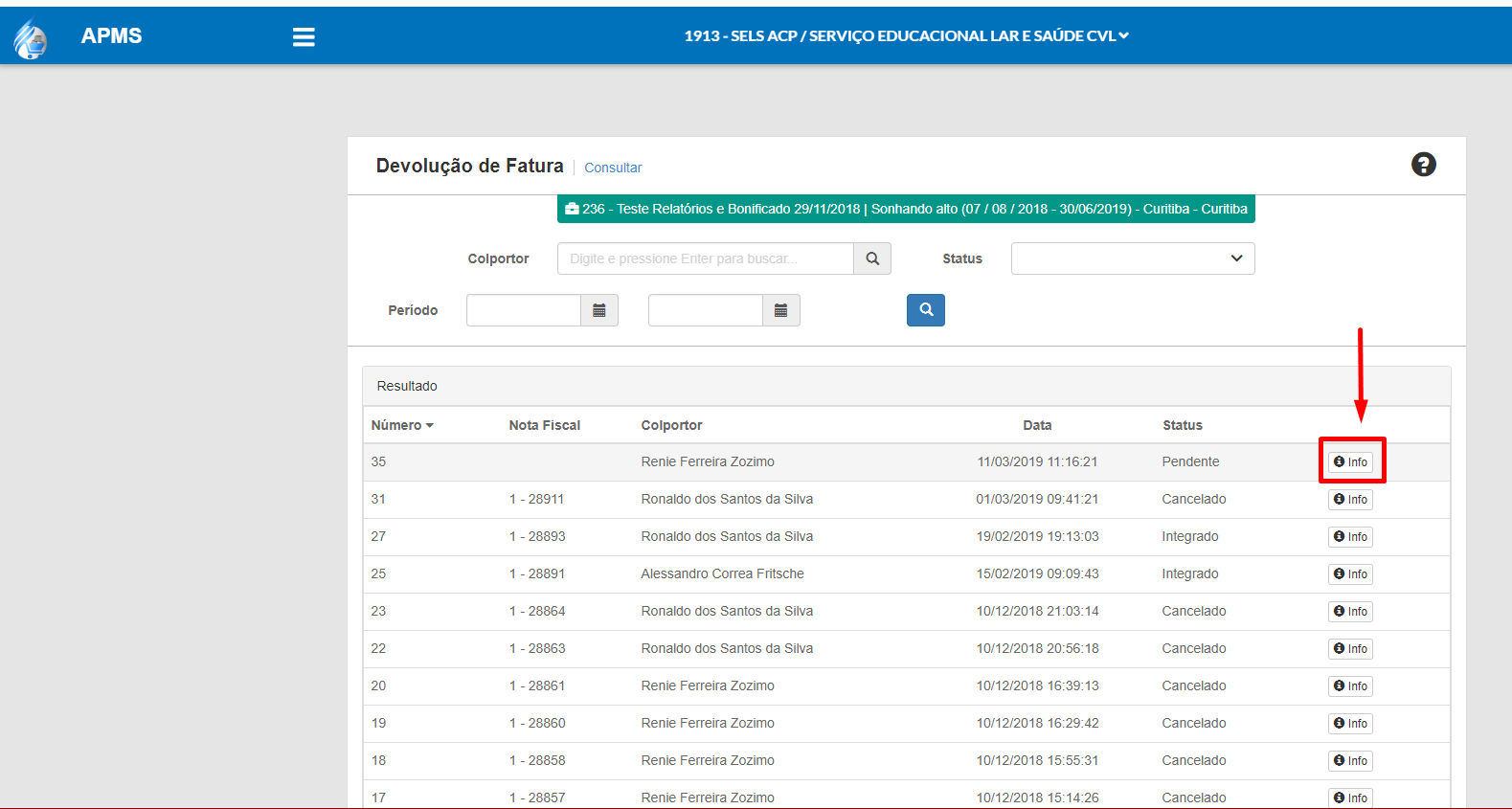Open Info for row number 23
The height and width of the screenshot is (809, 1512).
(x=1350, y=611)
